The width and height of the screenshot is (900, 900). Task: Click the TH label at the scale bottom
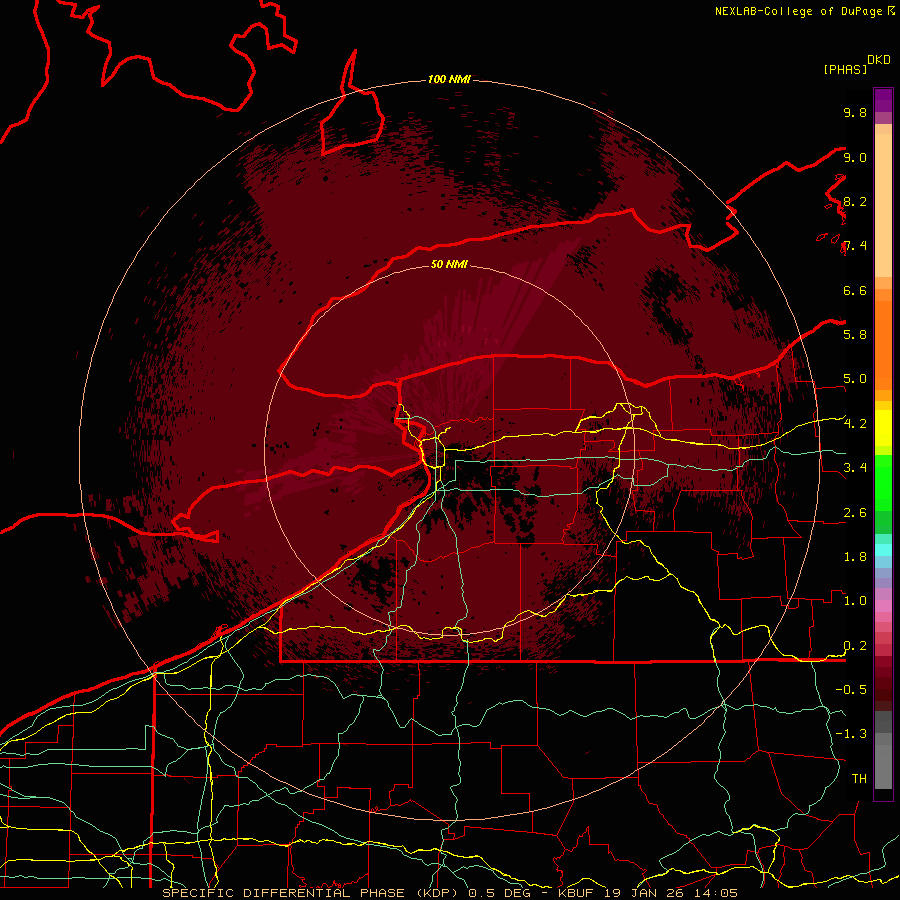[x=859, y=778]
